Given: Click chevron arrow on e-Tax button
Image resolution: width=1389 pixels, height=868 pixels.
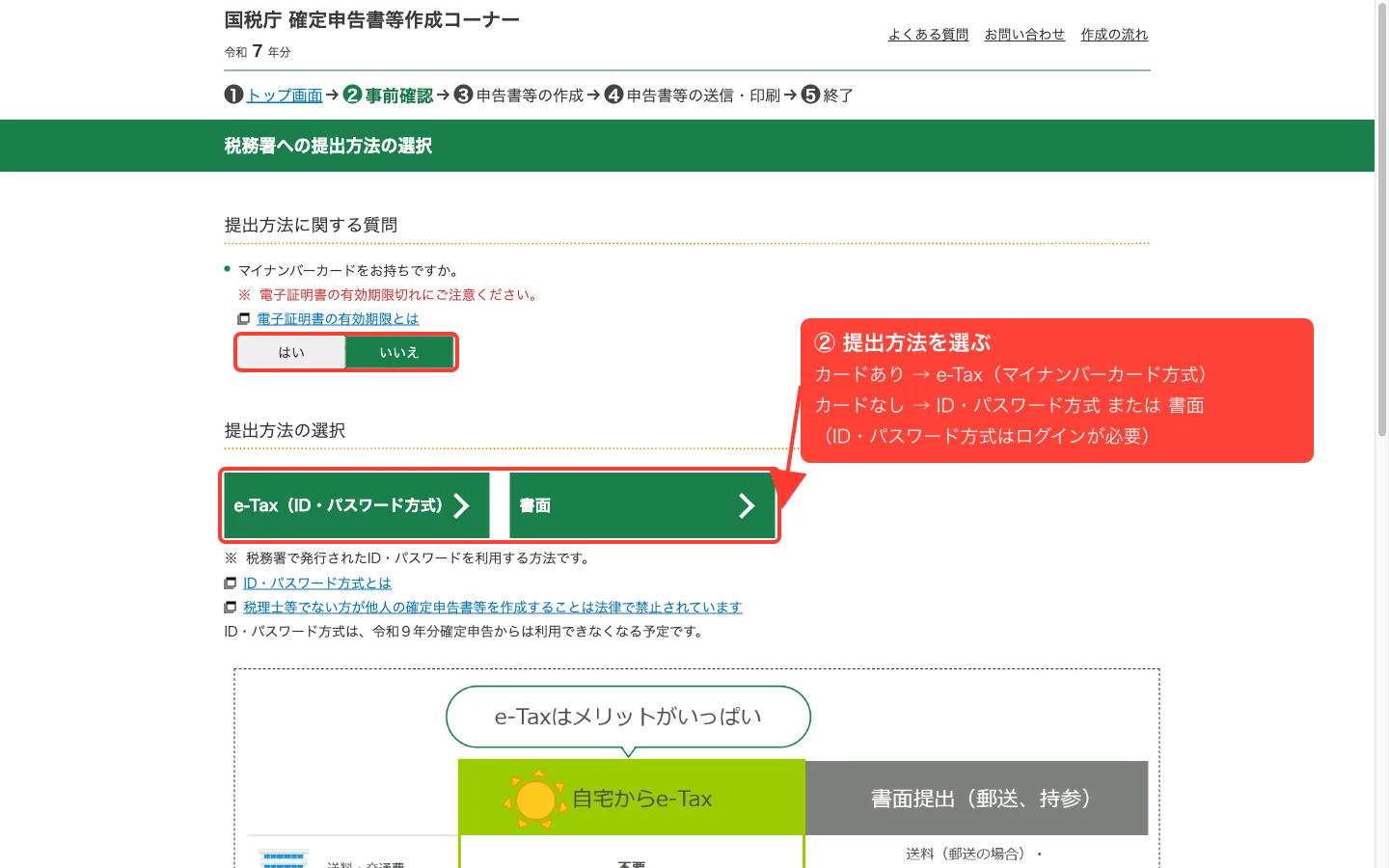Looking at the screenshot, I should pyautogui.click(x=462, y=505).
